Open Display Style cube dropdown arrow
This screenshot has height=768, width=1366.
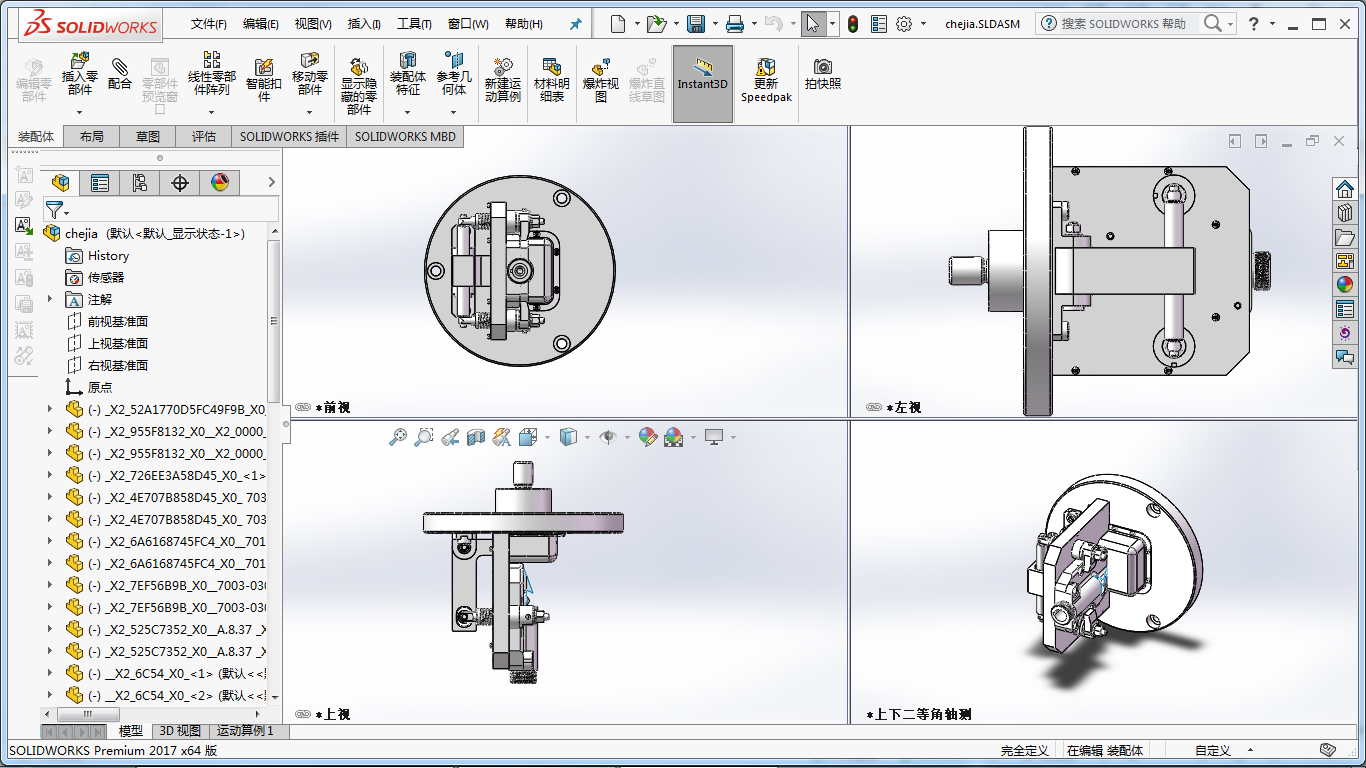[587, 437]
